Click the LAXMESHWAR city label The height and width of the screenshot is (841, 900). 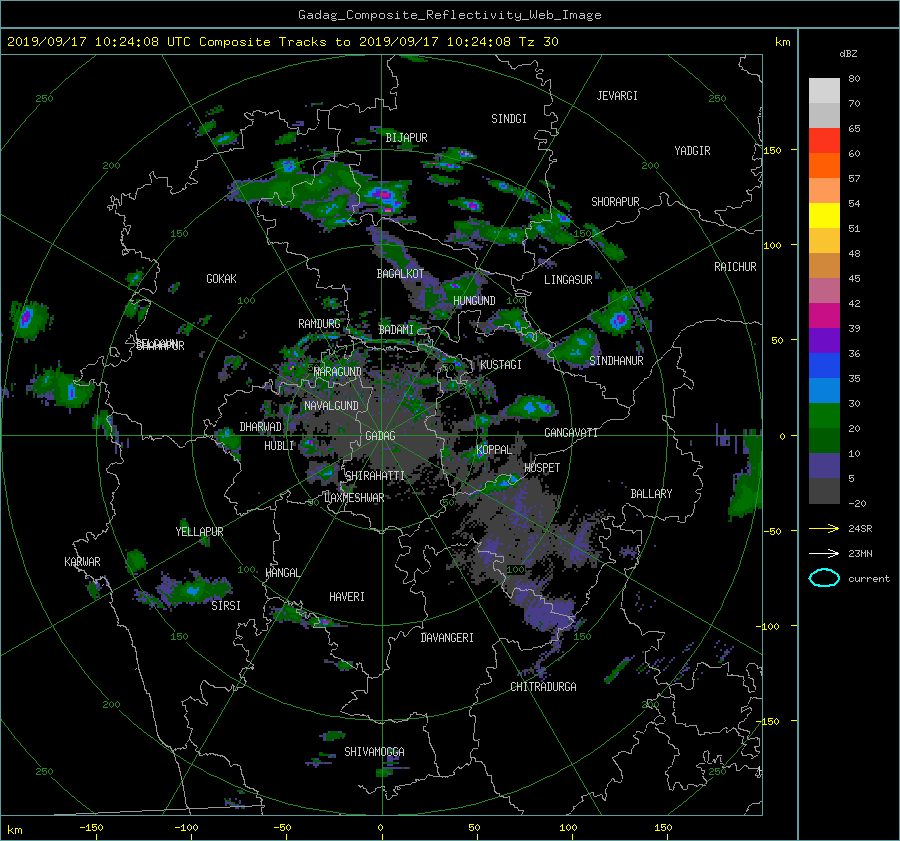(354, 498)
